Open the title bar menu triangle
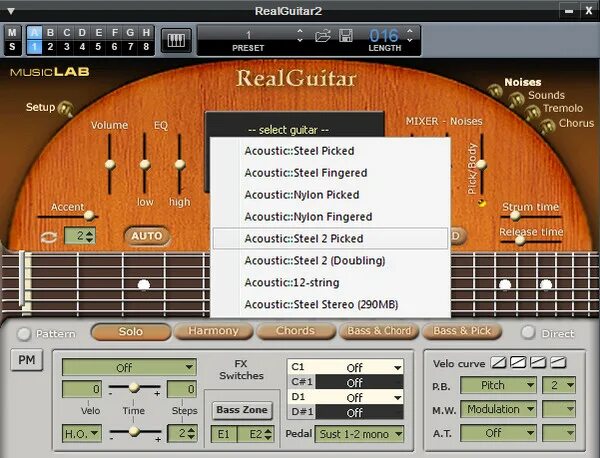The height and width of the screenshot is (458, 600). 11,11
